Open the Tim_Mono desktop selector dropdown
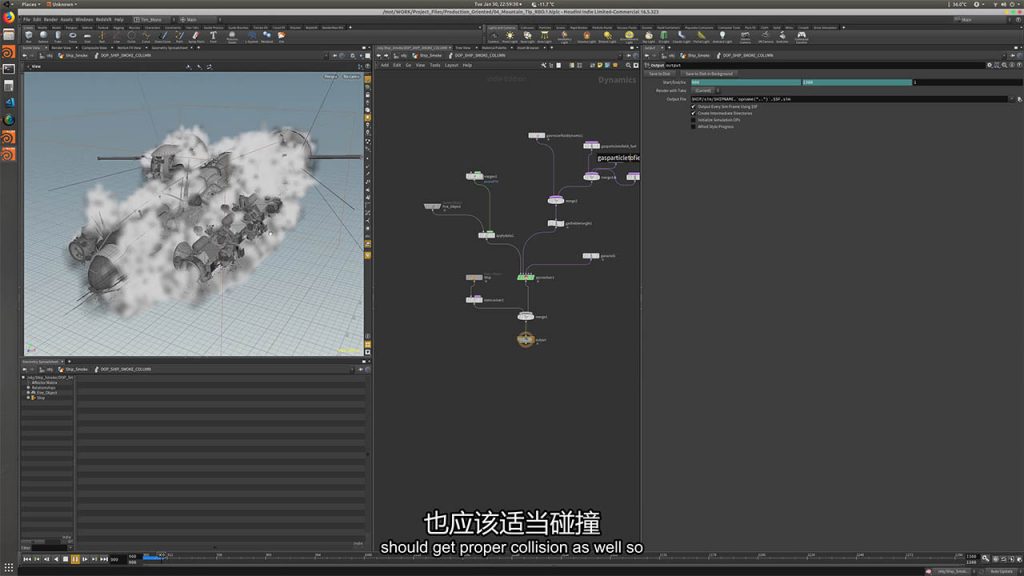This screenshot has height=576, width=1024. pos(151,20)
